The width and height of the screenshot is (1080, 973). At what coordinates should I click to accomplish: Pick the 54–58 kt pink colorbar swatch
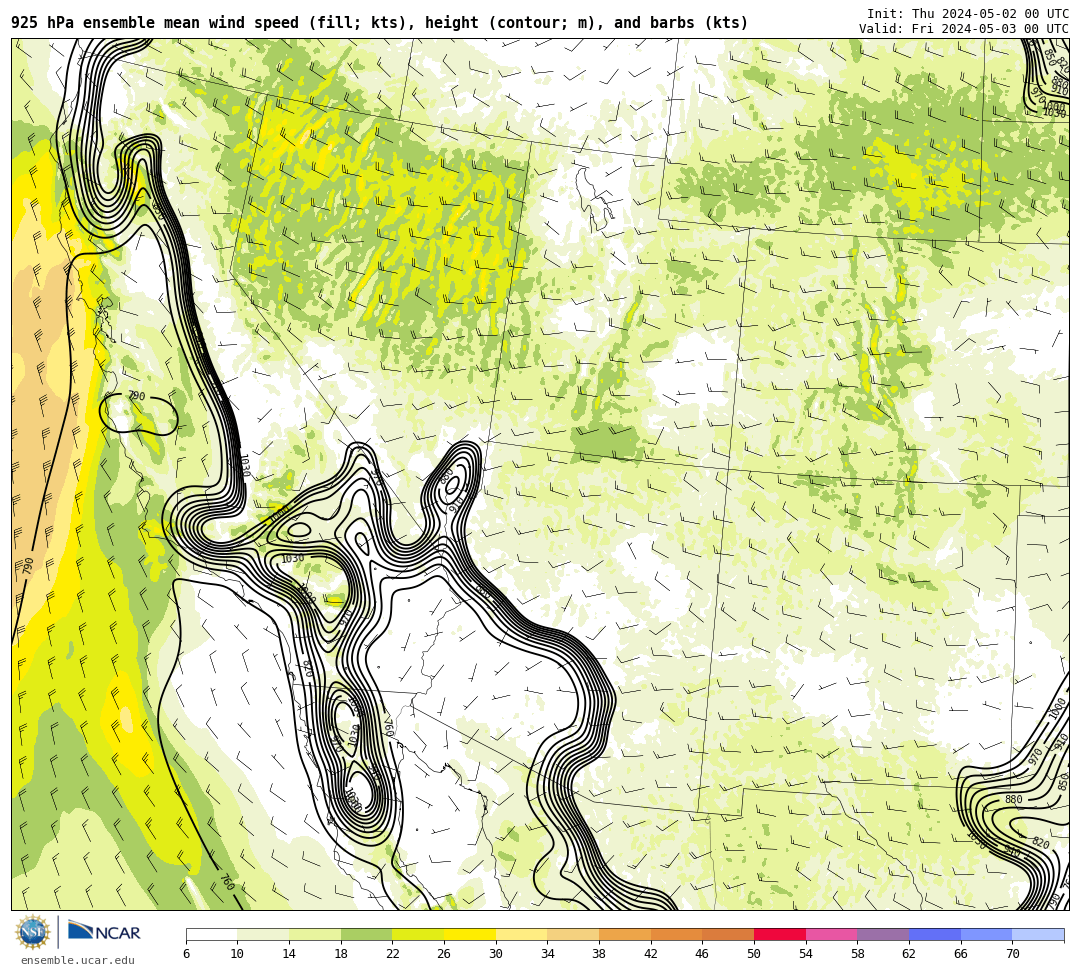pos(831,934)
